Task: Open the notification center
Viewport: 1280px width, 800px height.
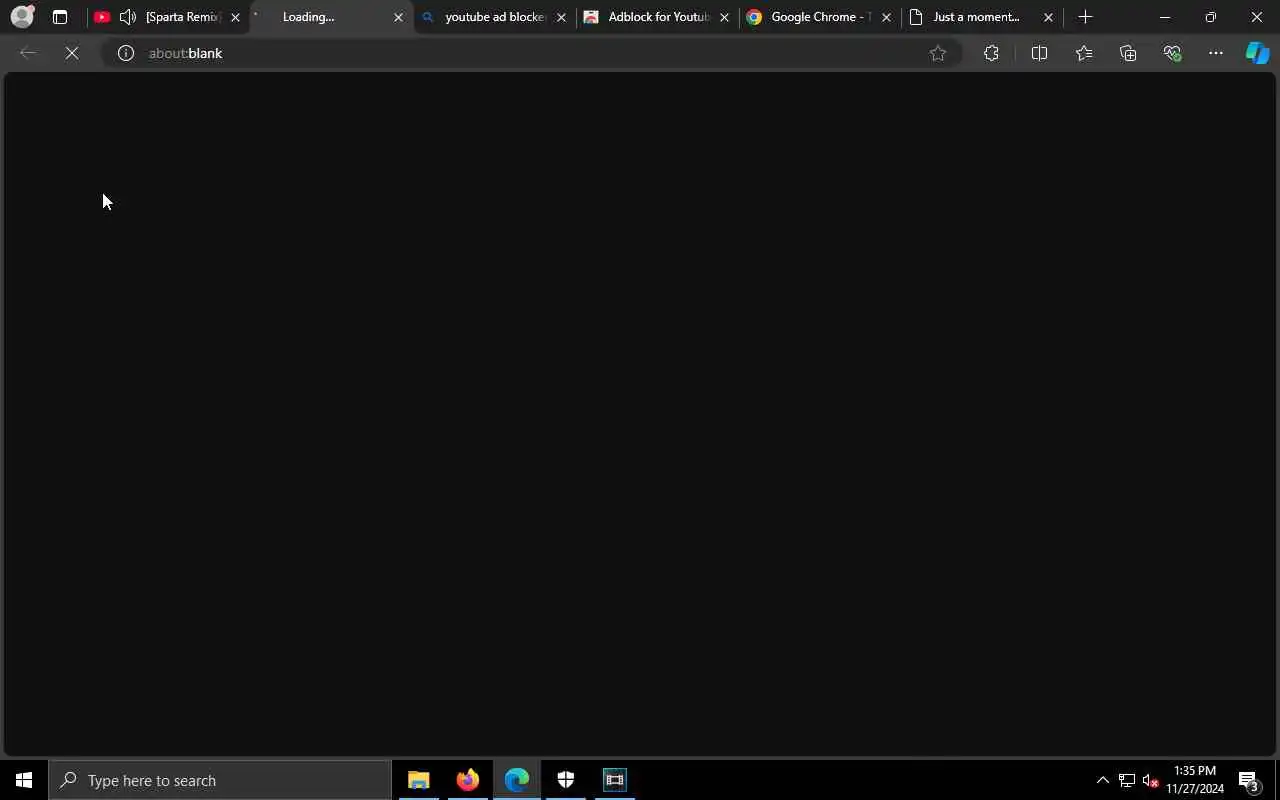Action: 1248,780
